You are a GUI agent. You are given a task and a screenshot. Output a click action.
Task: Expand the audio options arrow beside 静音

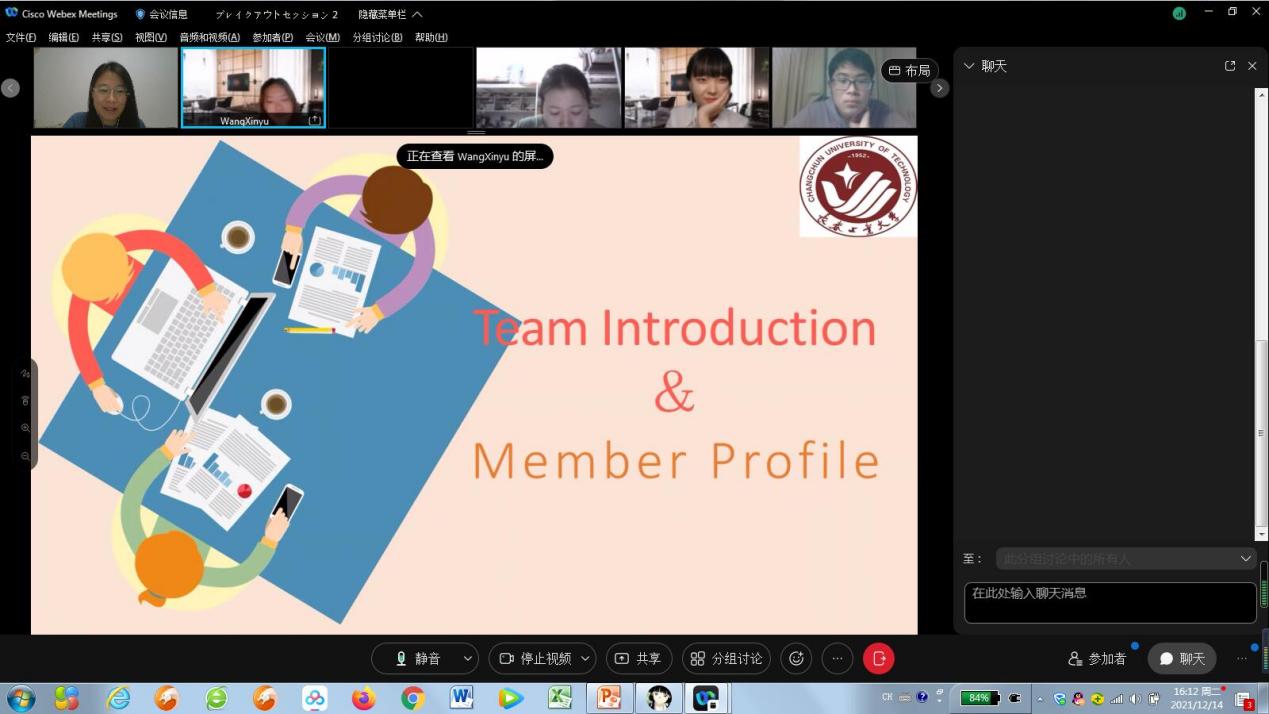point(467,658)
